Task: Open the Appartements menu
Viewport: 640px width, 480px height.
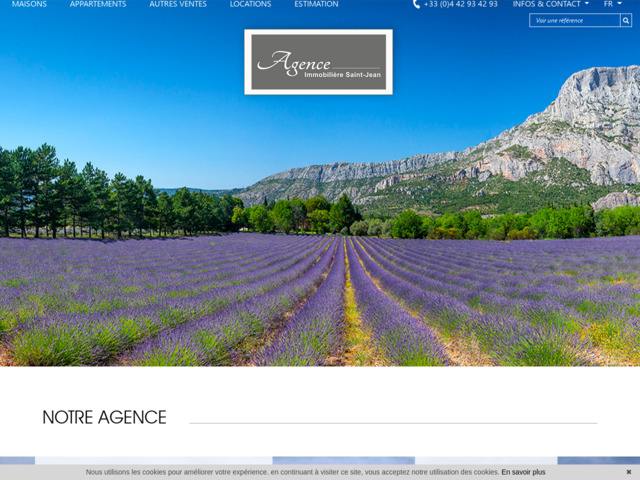Action: 98,4
